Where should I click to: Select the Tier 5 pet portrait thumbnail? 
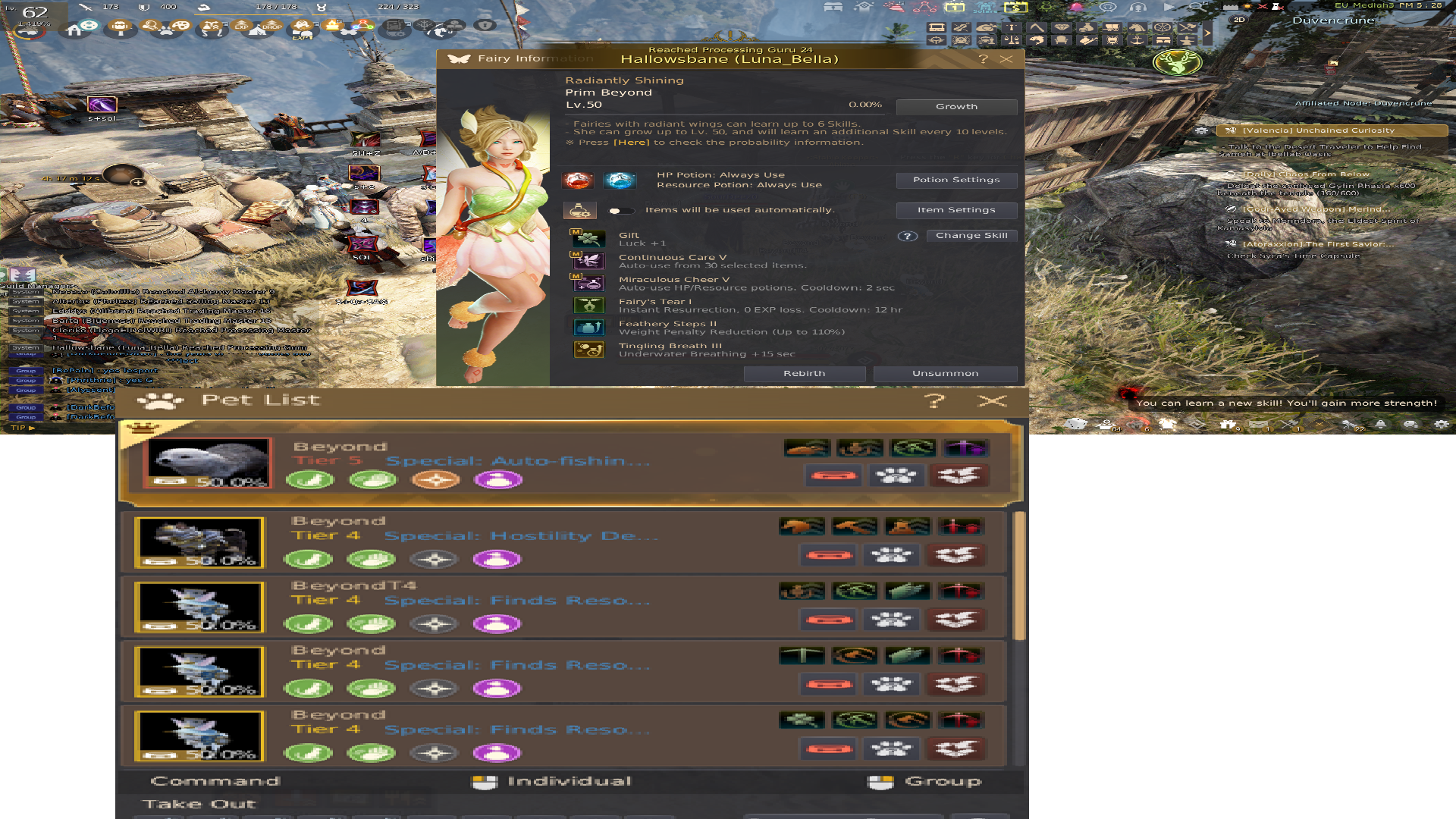208,463
